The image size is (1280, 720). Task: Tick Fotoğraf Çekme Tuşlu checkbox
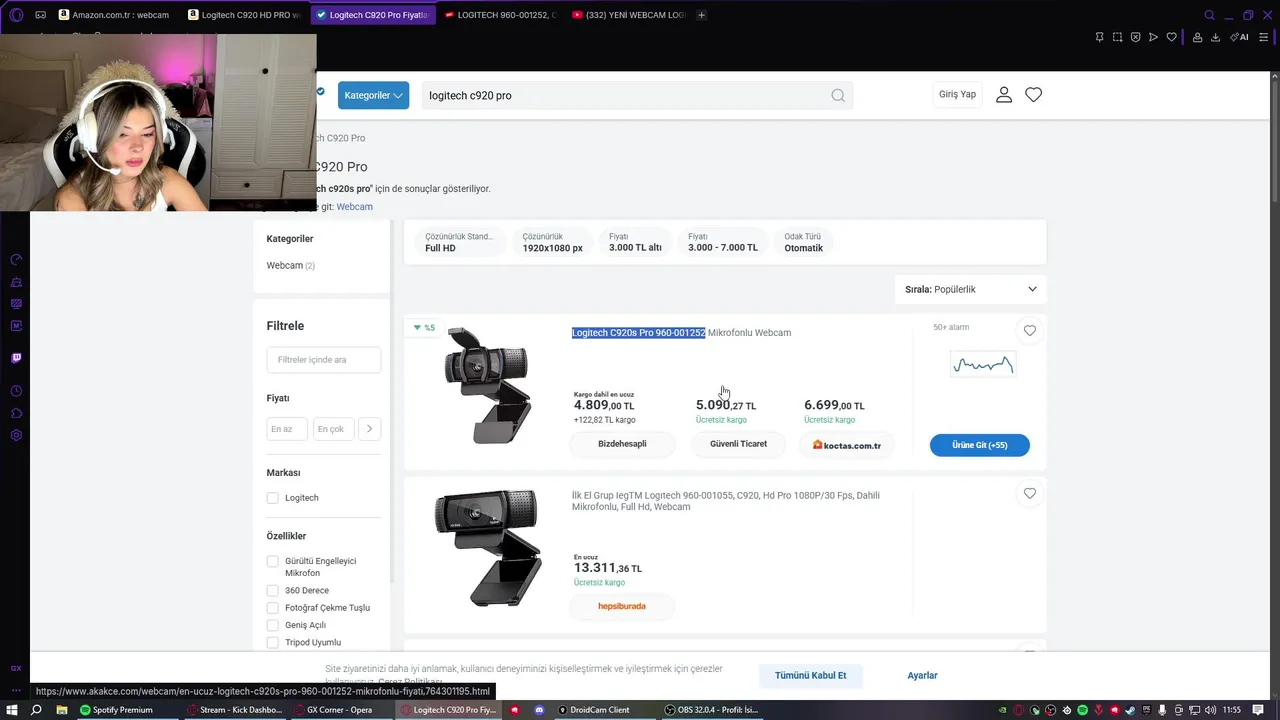point(272,608)
